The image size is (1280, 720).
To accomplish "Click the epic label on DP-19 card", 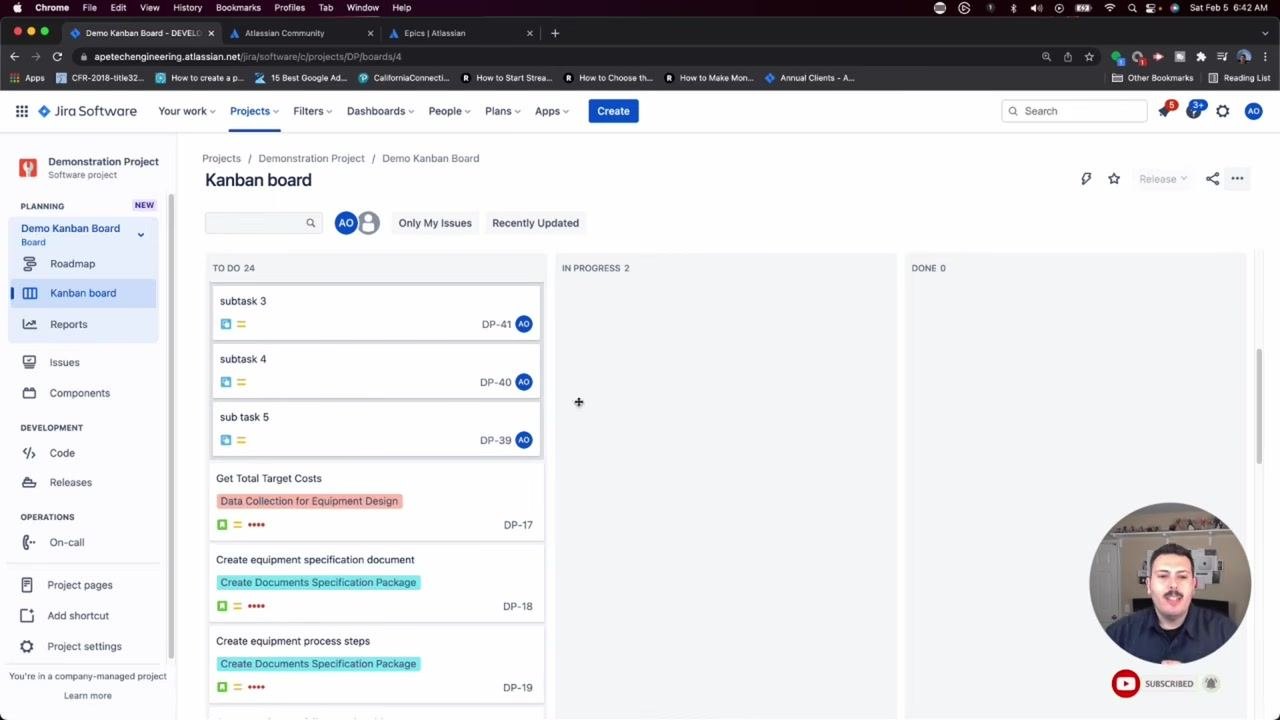I will pos(318,664).
